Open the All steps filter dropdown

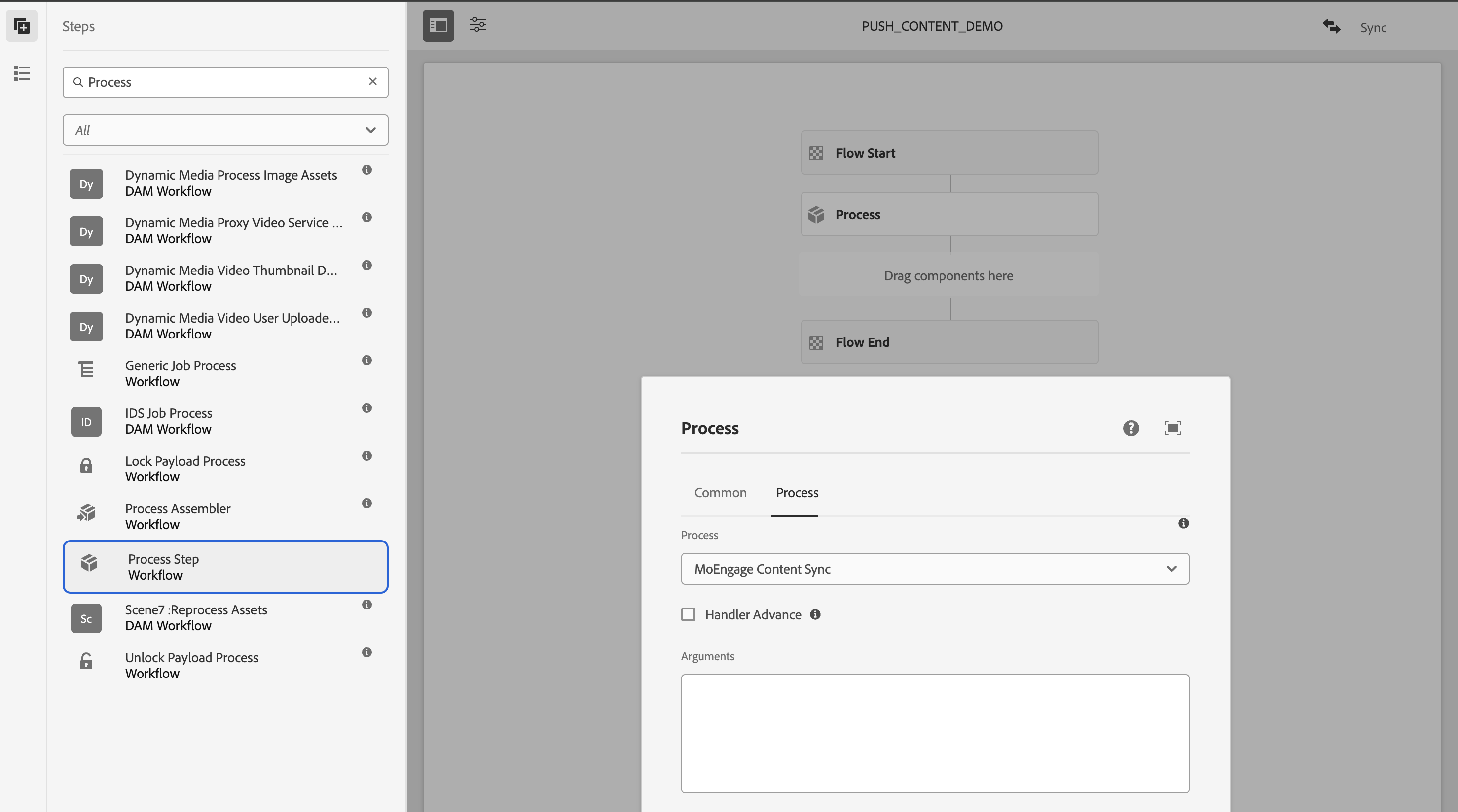coord(225,130)
